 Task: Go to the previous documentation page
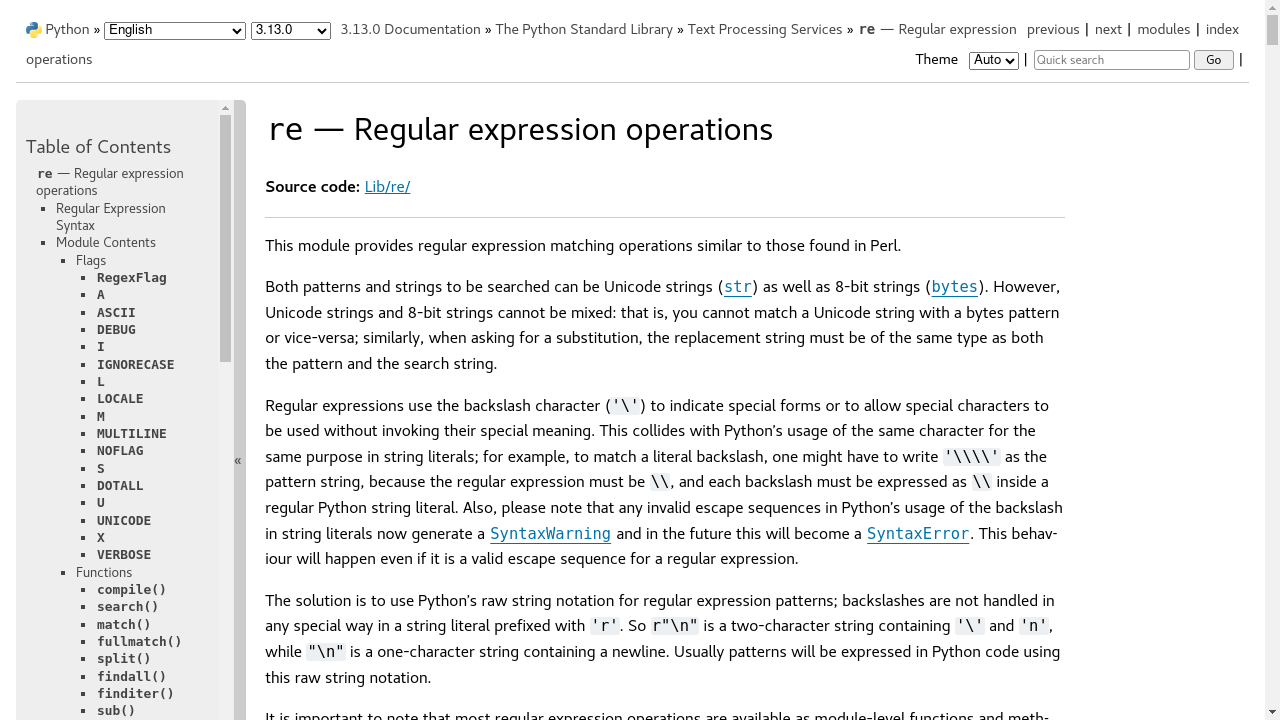[1053, 29]
